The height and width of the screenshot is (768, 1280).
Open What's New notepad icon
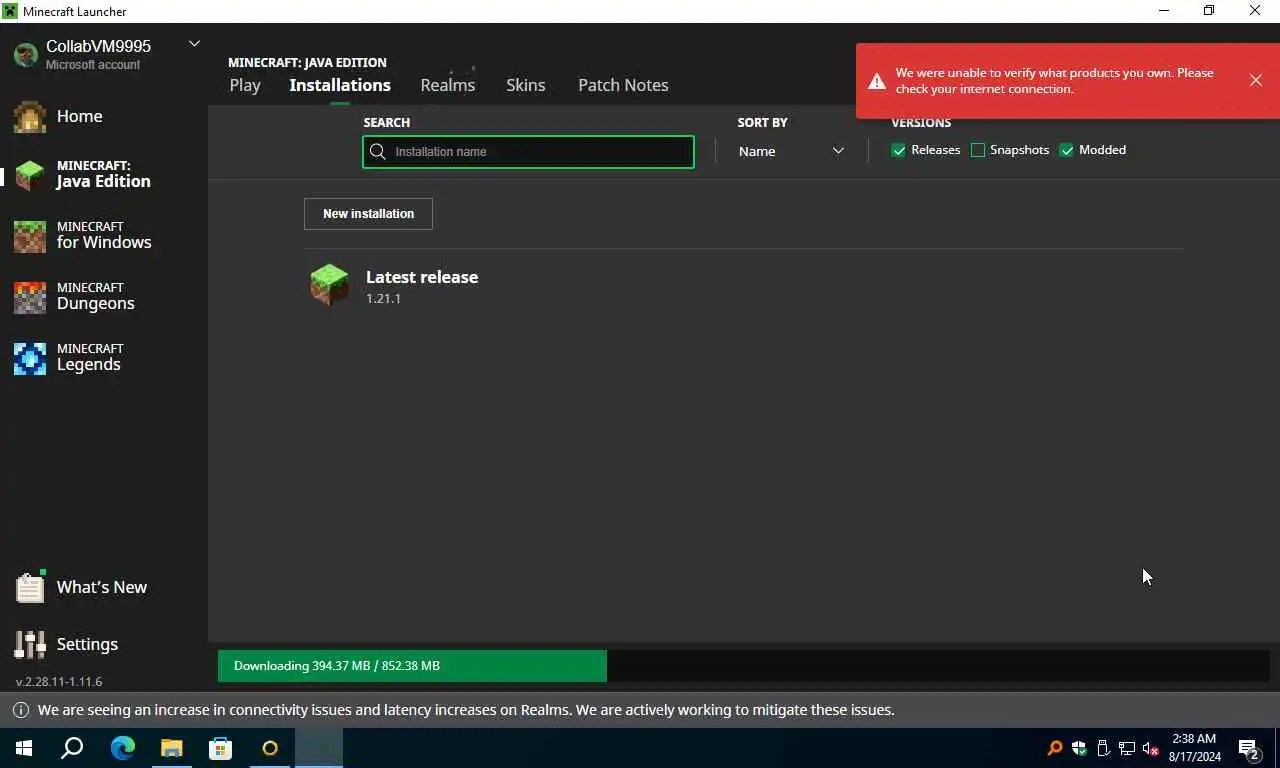(x=29, y=587)
